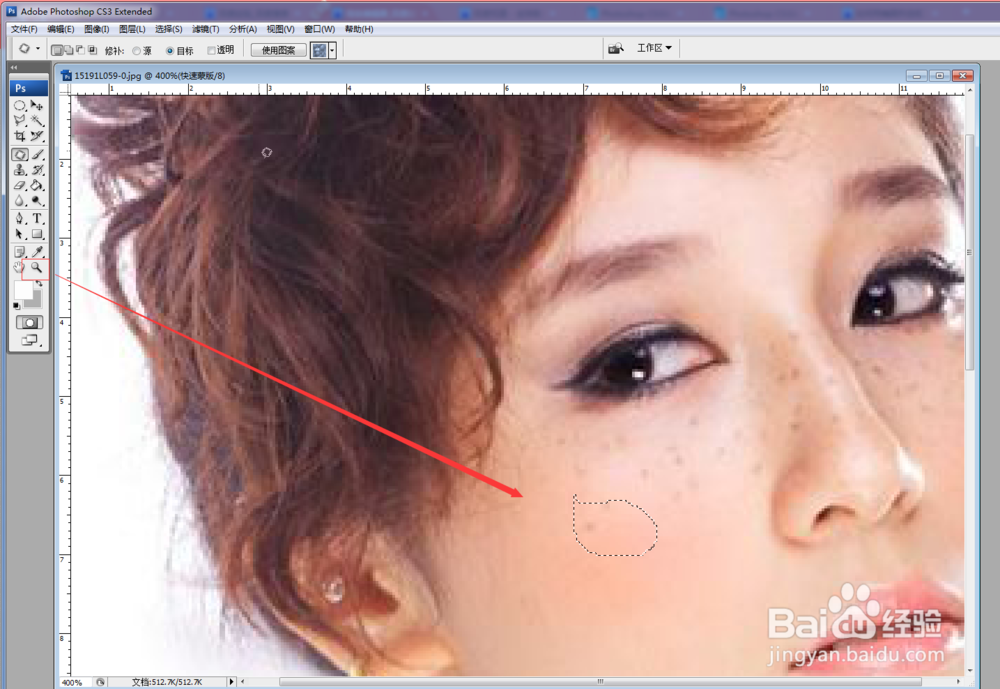The height and width of the screenshot is (689, 1000).
Task: Select the Zoom tool
Action: (x=36, y=267)
